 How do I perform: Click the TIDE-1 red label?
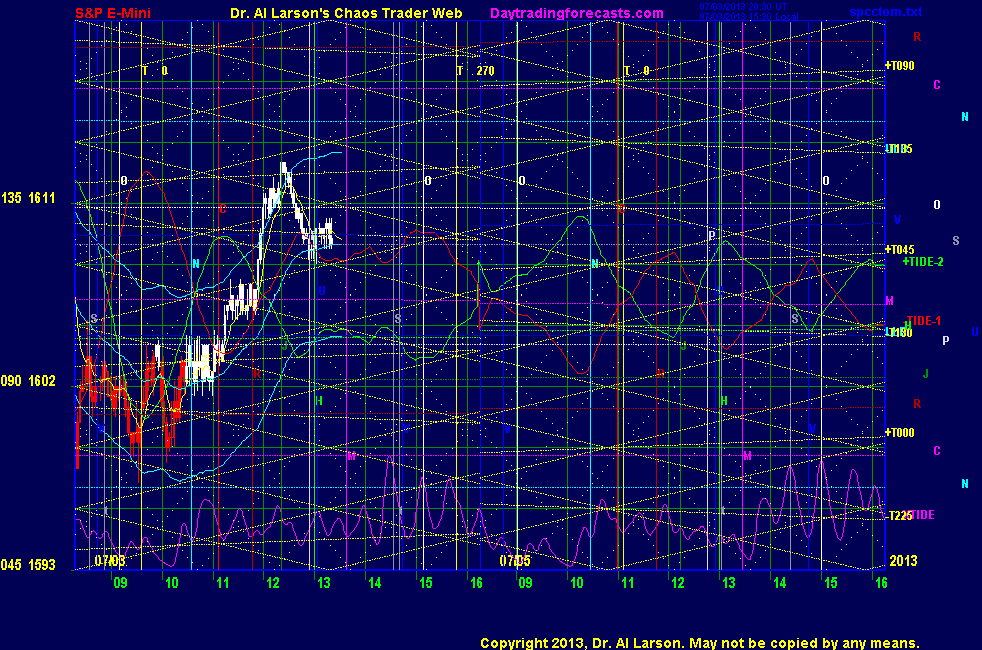(924, 321)
